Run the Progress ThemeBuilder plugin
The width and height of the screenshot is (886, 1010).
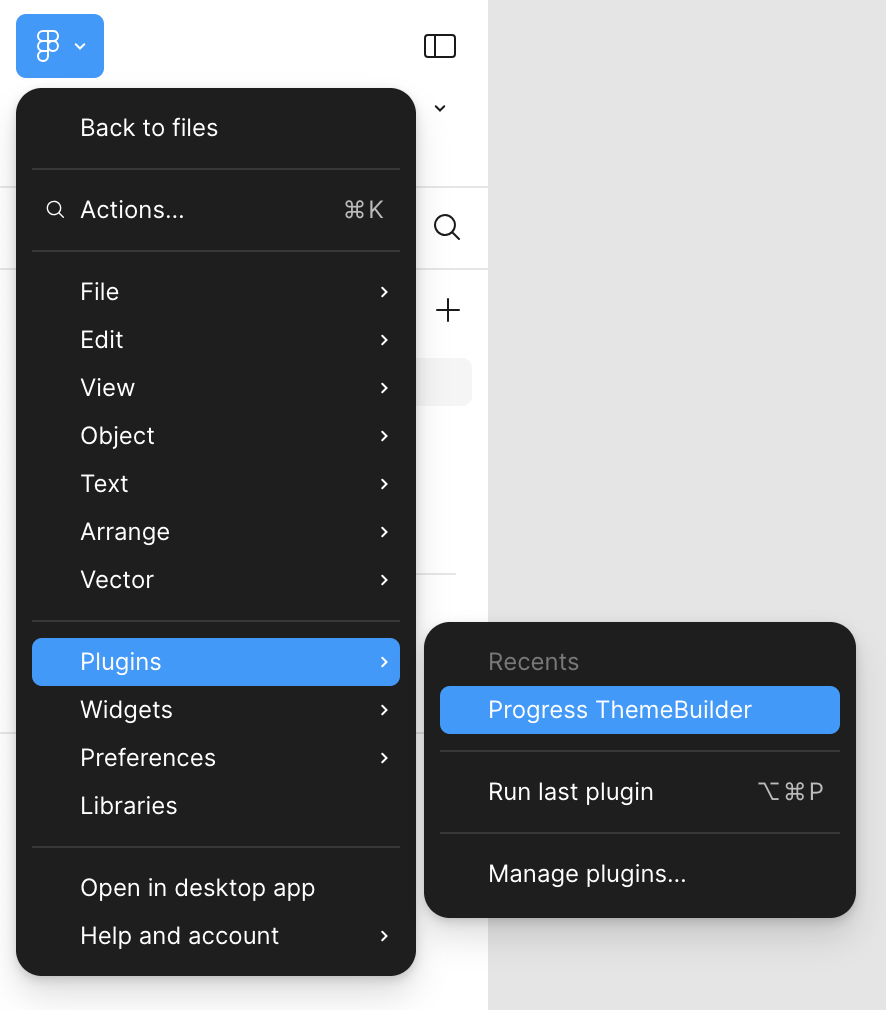(639, 710)
